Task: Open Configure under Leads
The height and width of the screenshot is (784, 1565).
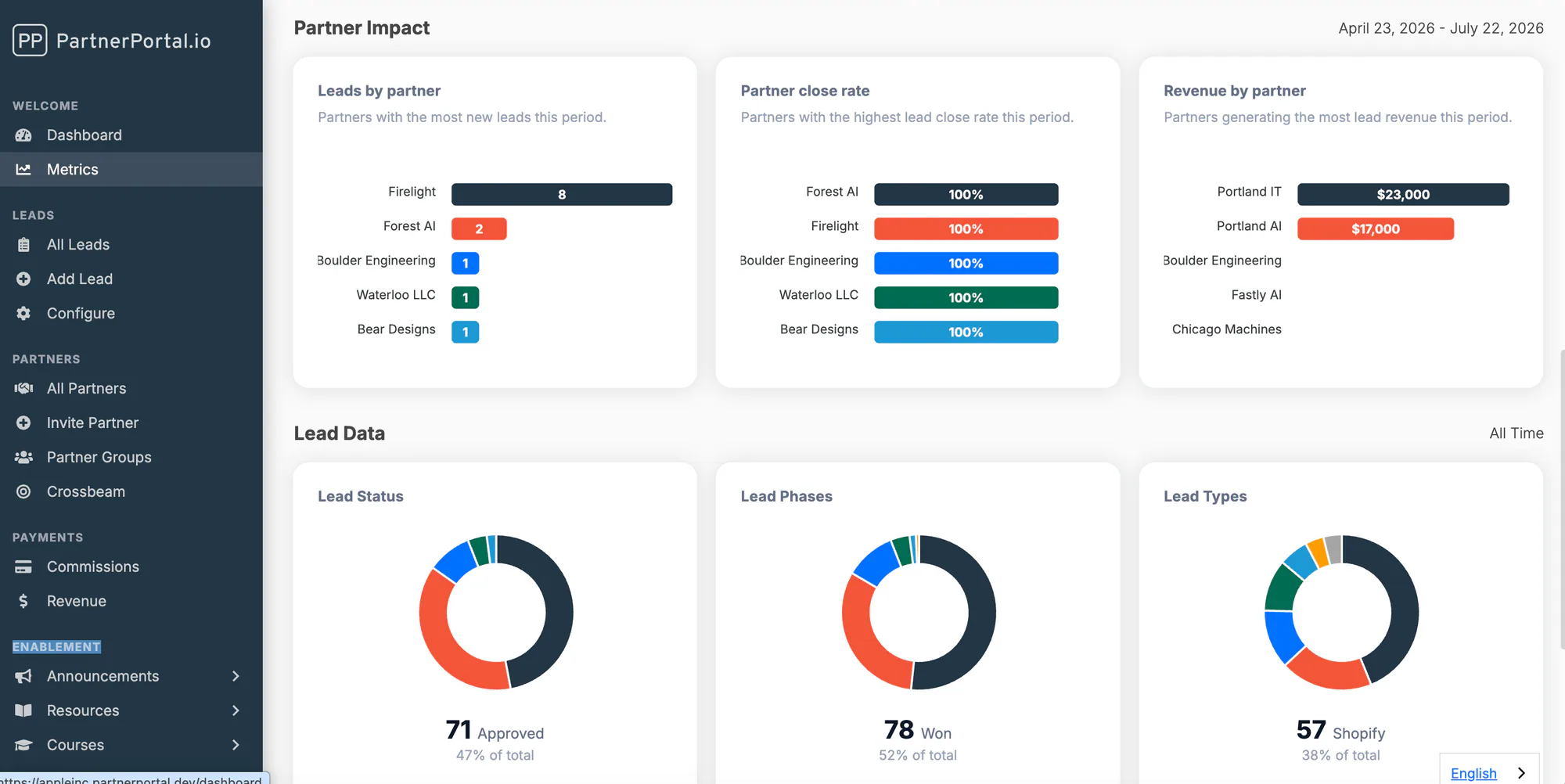Action: pos(131,314)
